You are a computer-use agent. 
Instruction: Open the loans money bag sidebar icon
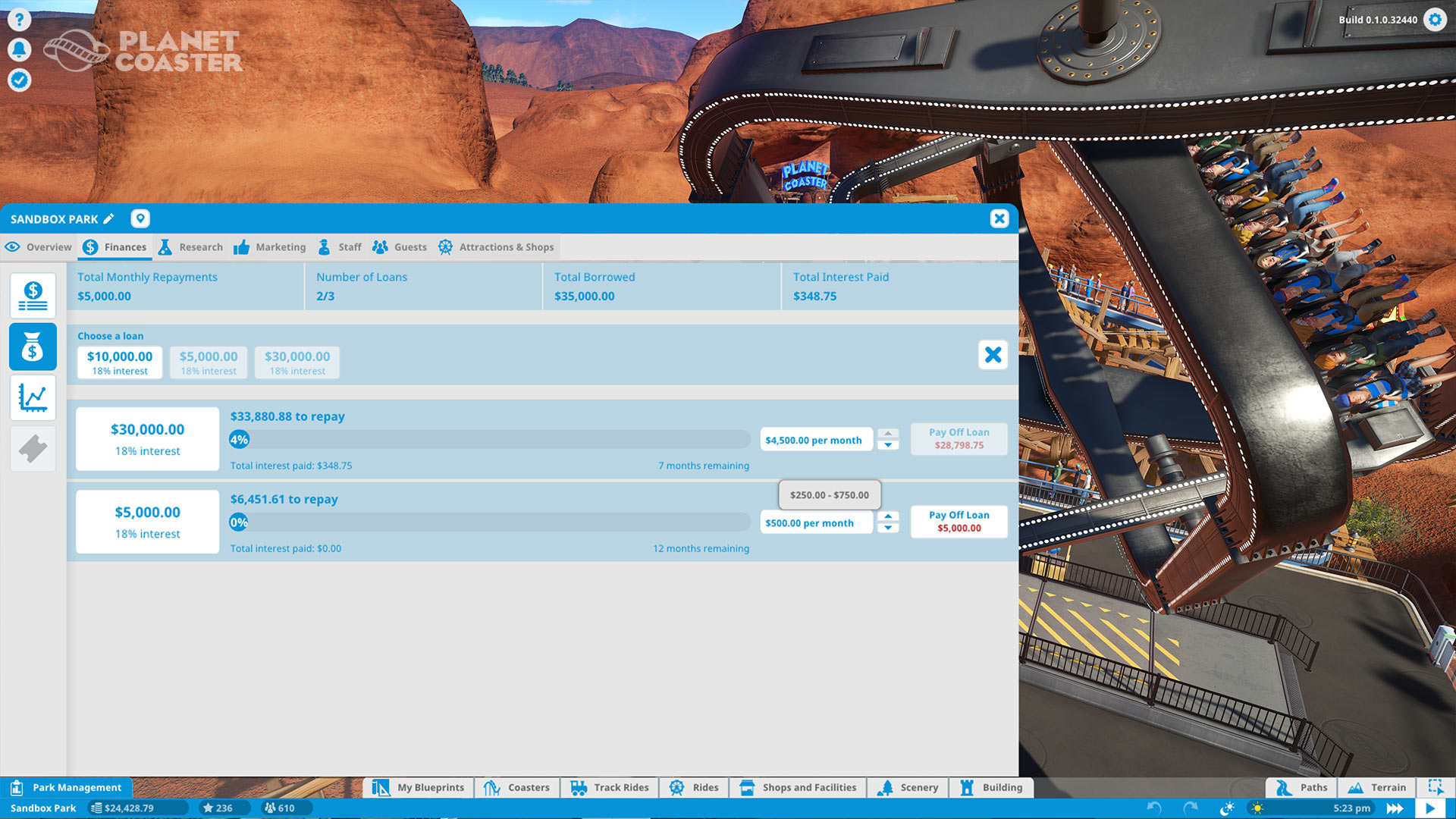33,347
